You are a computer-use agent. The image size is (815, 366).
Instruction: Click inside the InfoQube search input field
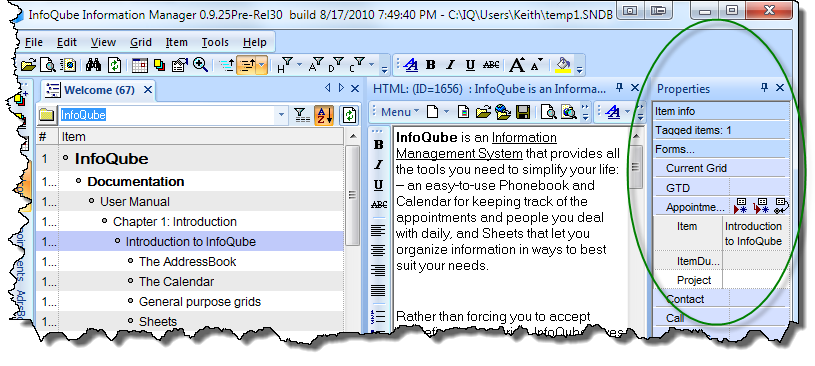(167, 115)
